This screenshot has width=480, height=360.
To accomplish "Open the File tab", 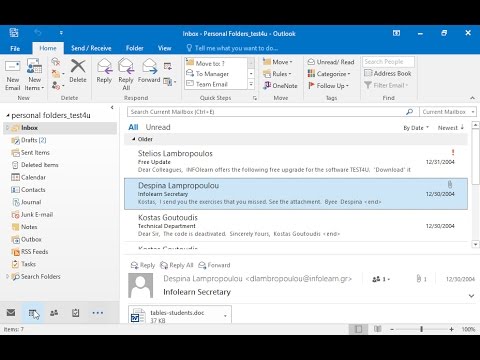I will pyautogui.click(x=15, y=48).
